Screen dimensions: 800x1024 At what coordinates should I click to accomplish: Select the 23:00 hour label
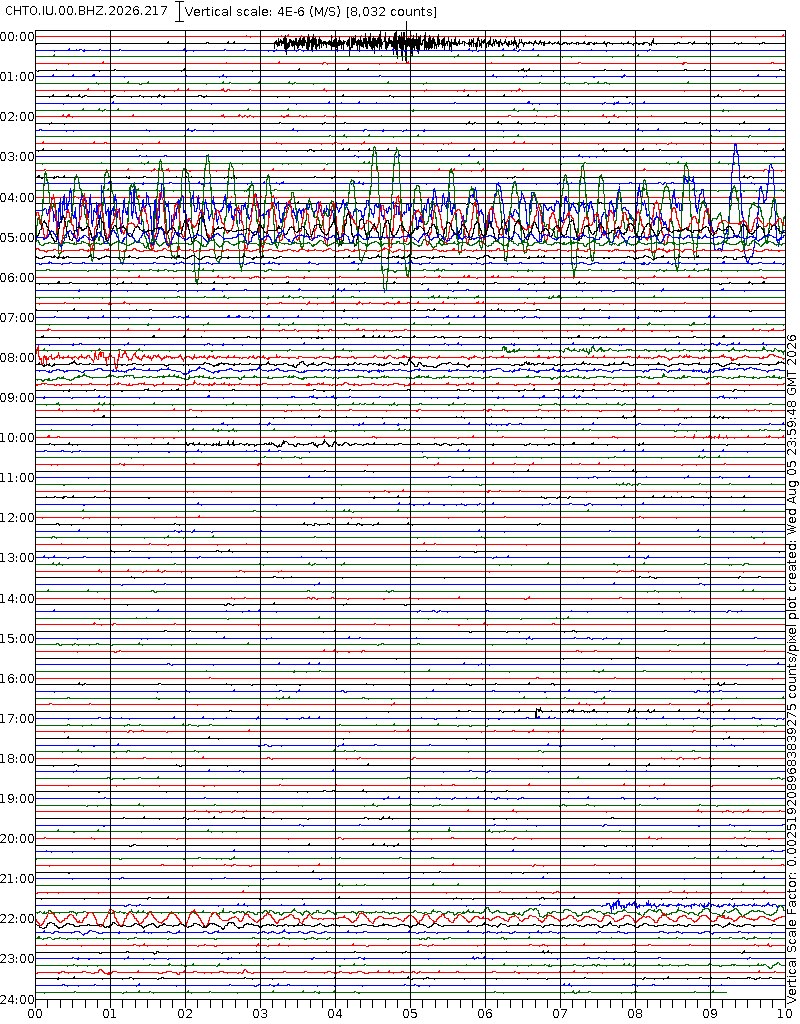(x=18, y=958)
